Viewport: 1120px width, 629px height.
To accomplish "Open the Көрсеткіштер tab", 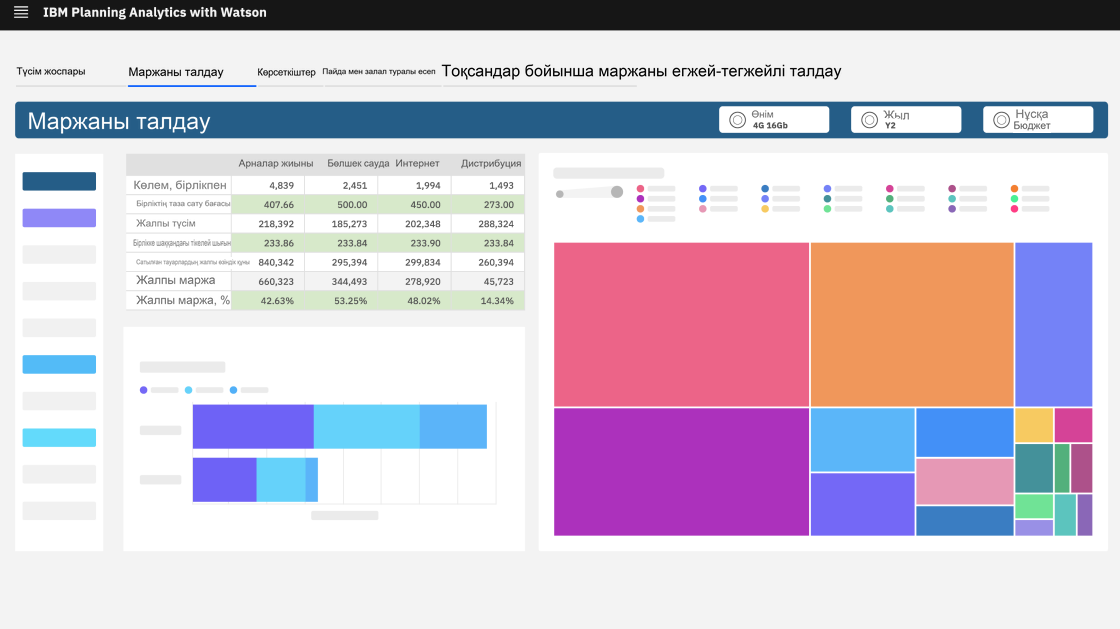I will [x=286, y=72].
